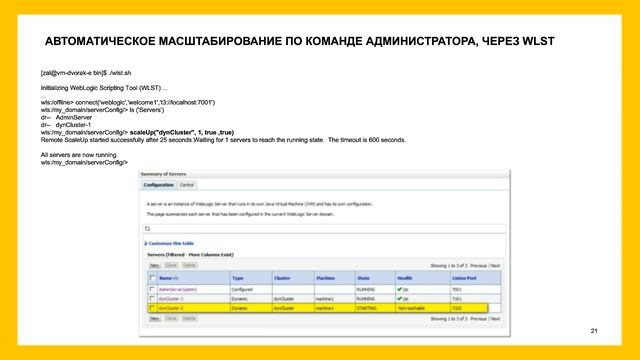This screenshot has width=640, height=360.
Task: Click the Clone button below the servers table
Action: (x=171, y=318)
